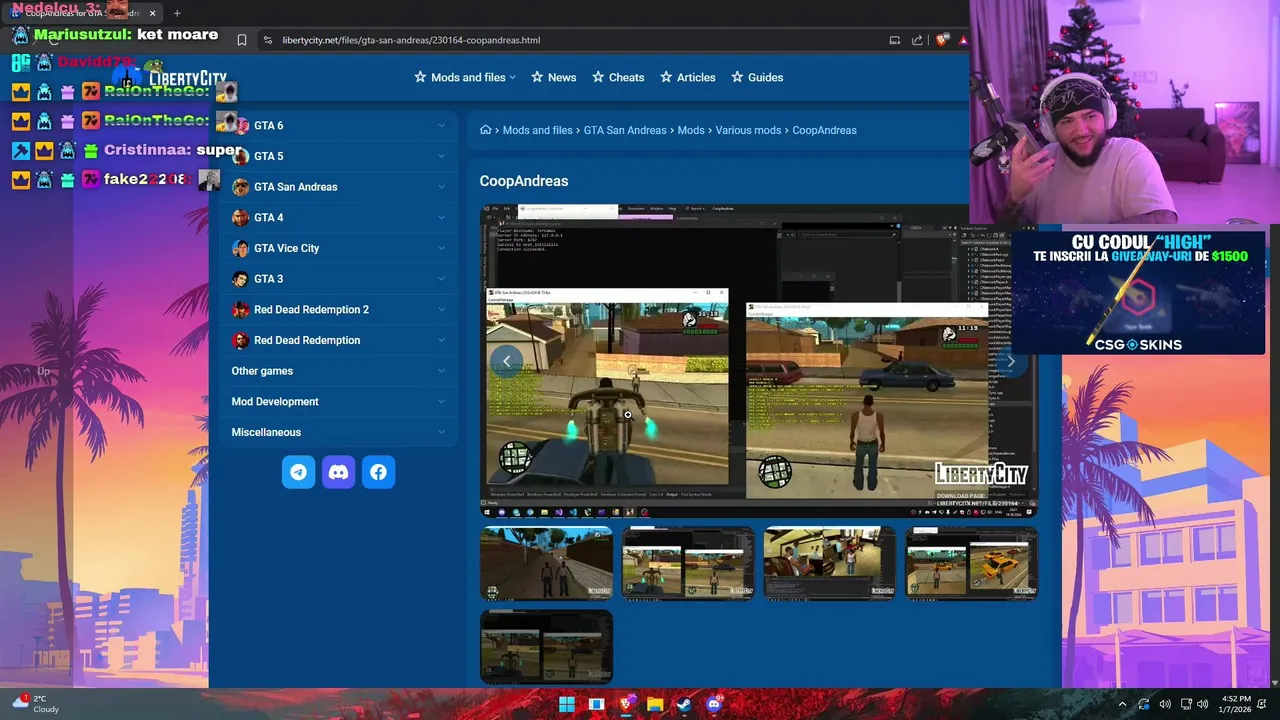1280x720 pixels.
Task: Expand the GTA 5 sidebar section
Action: pyautogui.click(x=441, y=156)
